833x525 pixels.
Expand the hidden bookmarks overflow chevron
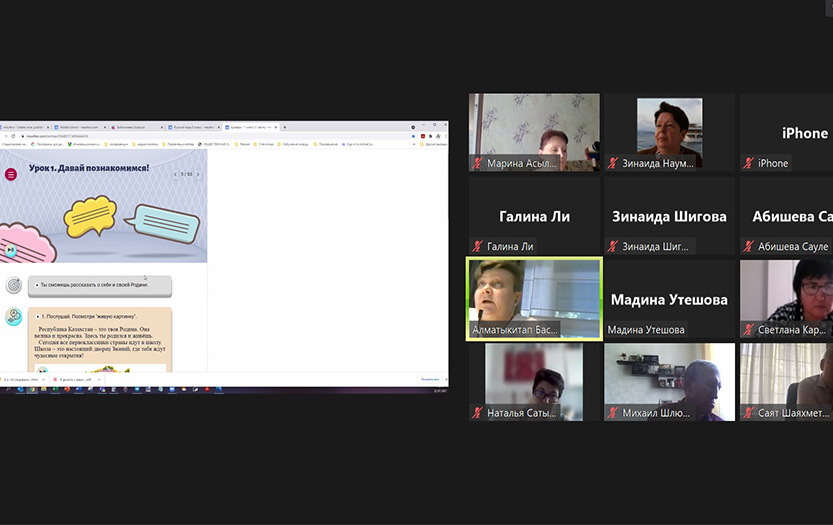click(x=415, y=144)
